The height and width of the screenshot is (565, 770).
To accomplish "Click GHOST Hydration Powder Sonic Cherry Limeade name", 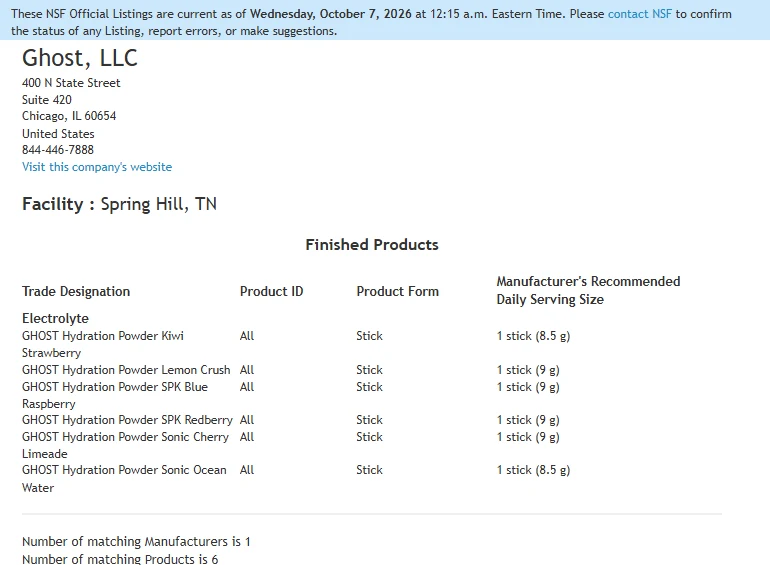I will (125, 445).
